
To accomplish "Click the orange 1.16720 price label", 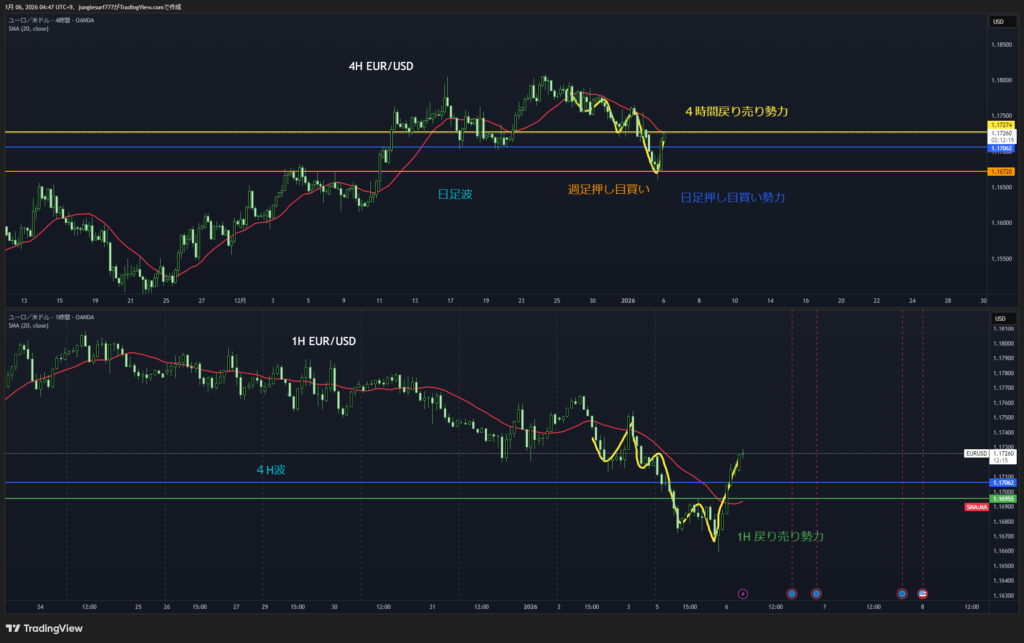I will coord(1002,172).
